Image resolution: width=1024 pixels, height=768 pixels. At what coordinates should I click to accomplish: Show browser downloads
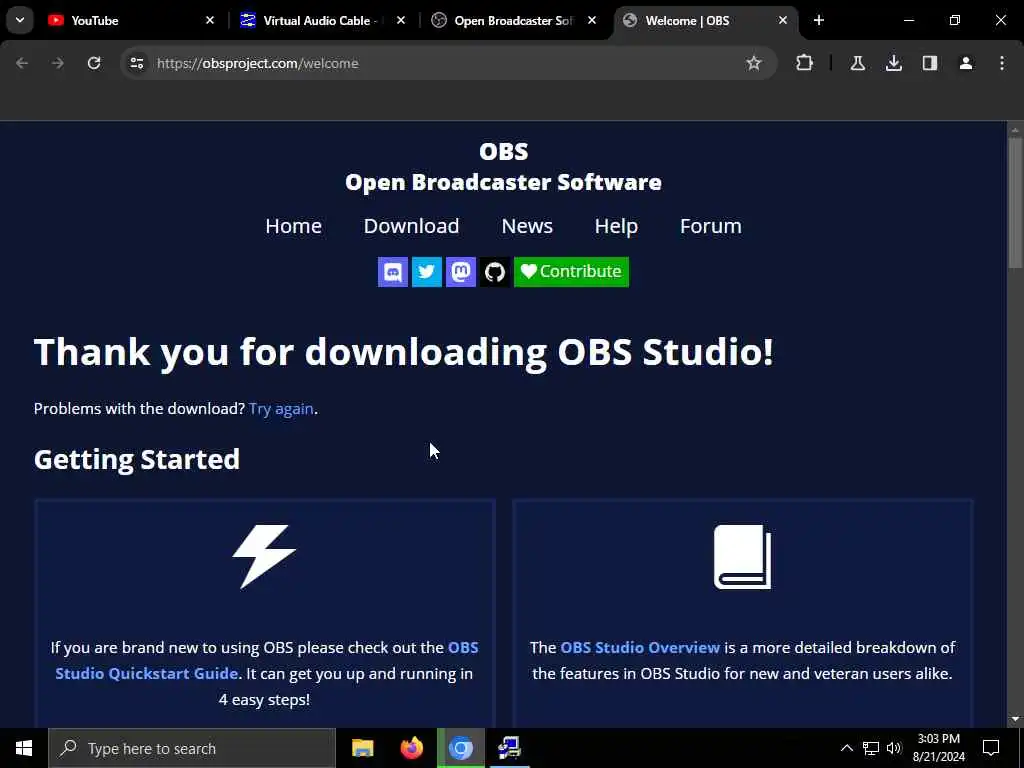coord(894,63)
